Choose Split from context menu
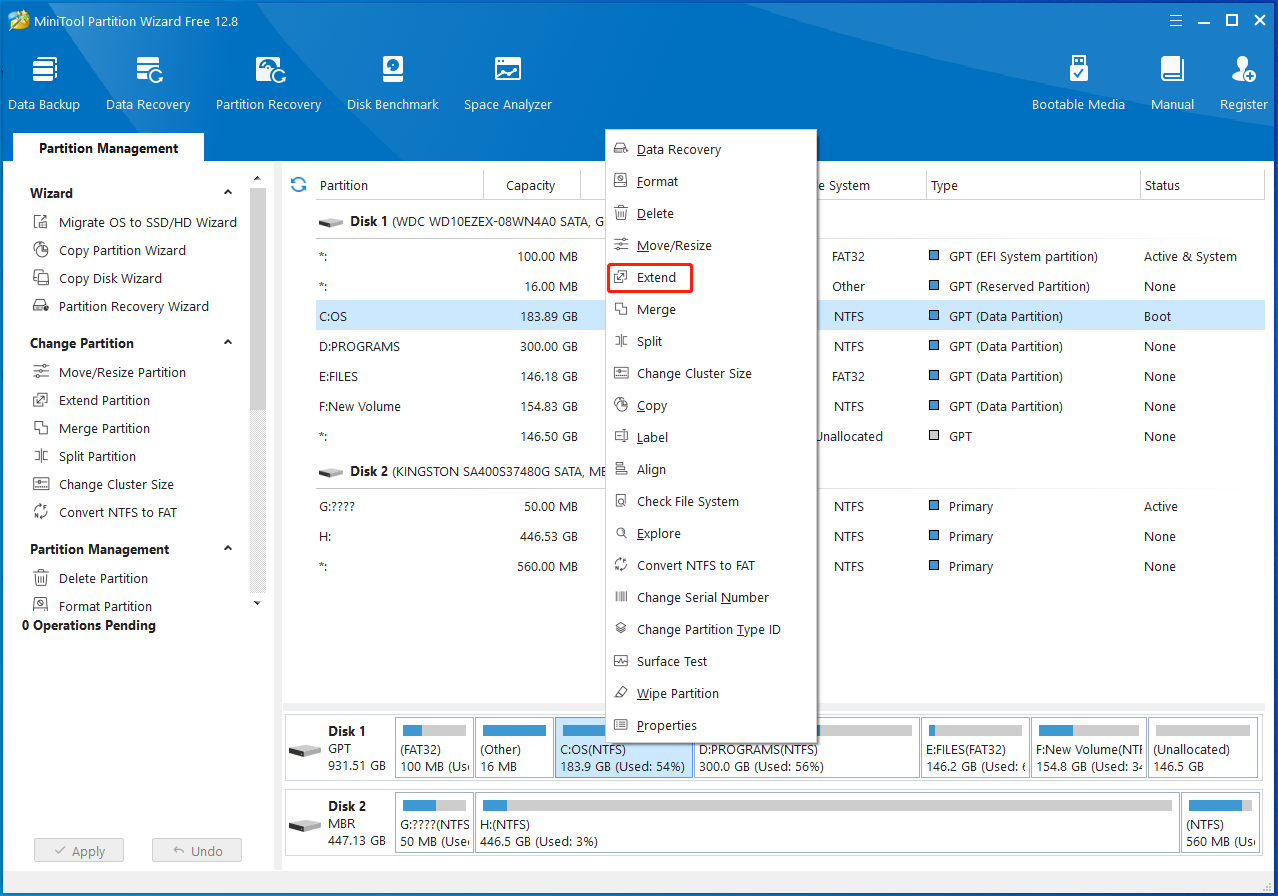 tap(711, 341)
